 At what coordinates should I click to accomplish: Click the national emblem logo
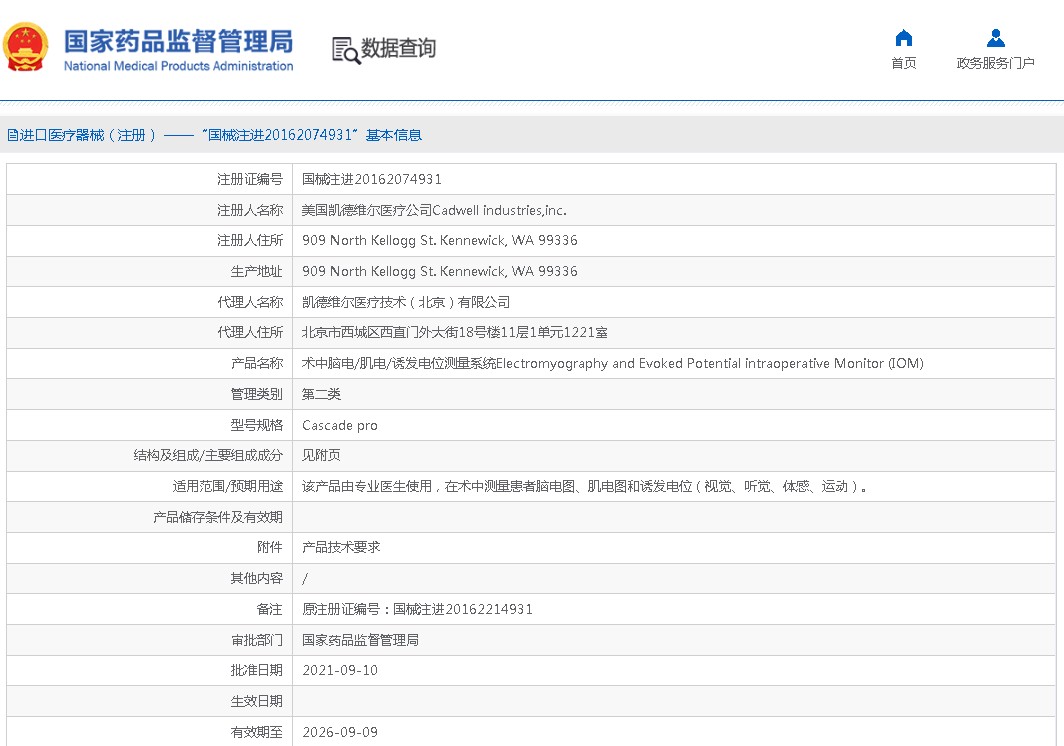[26, 48]
